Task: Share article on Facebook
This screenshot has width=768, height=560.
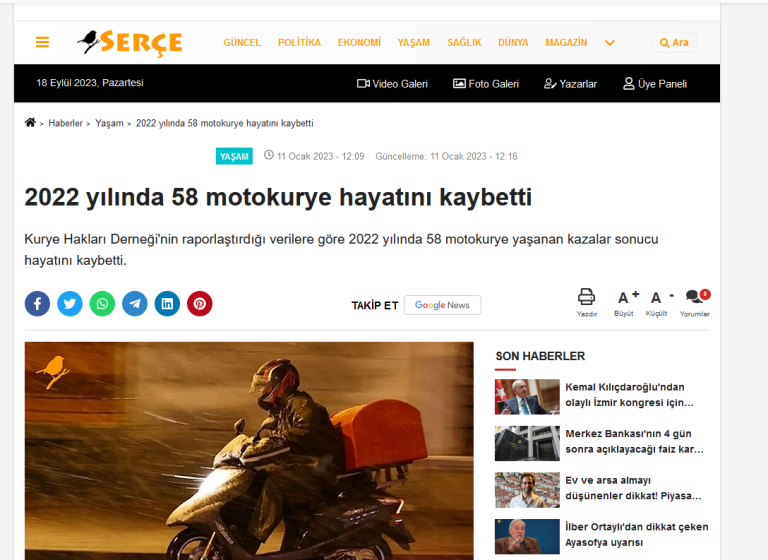Action: tap(37, 304)
